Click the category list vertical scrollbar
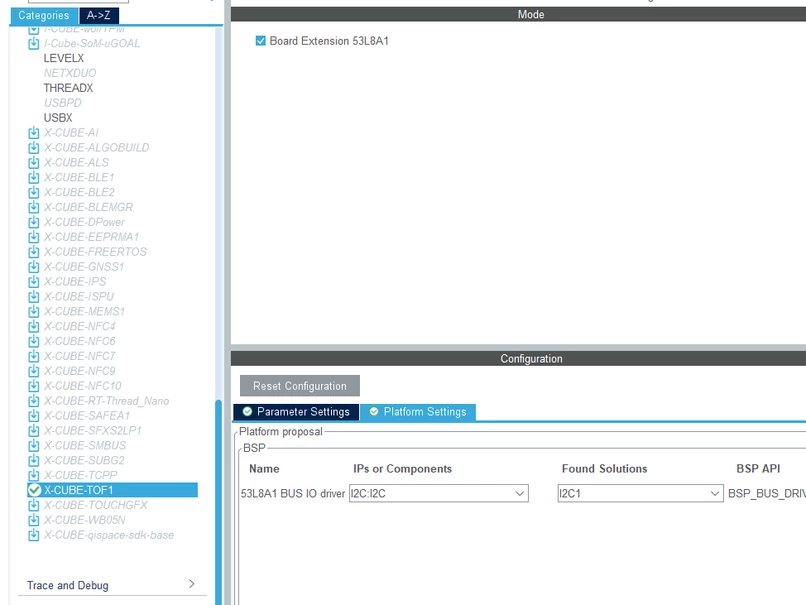The height and width of the screenshot is (605, 806). [218, 501]
